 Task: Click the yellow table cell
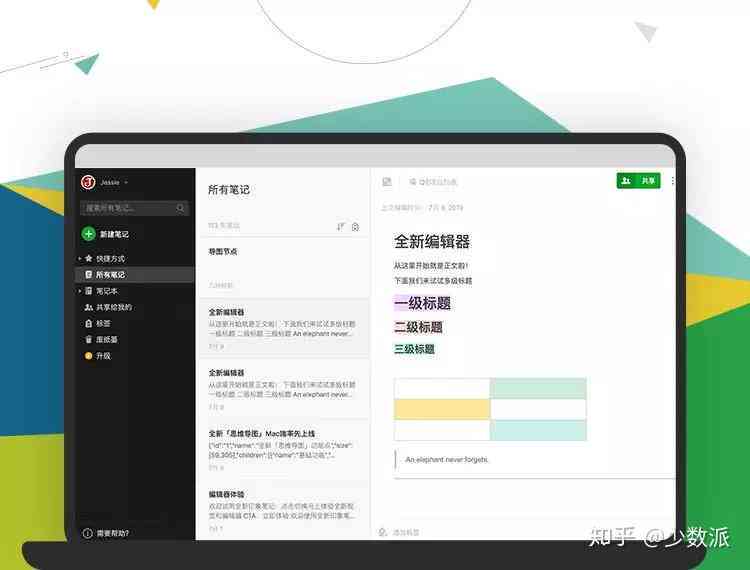[442, 409]
